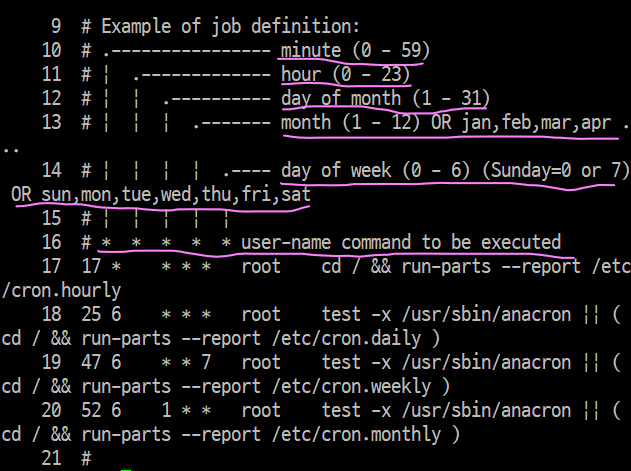The height and width of the screenshot is (471, 631).
Task: Click the text "Example of job definition:"
Action: (x=231, y=27)
